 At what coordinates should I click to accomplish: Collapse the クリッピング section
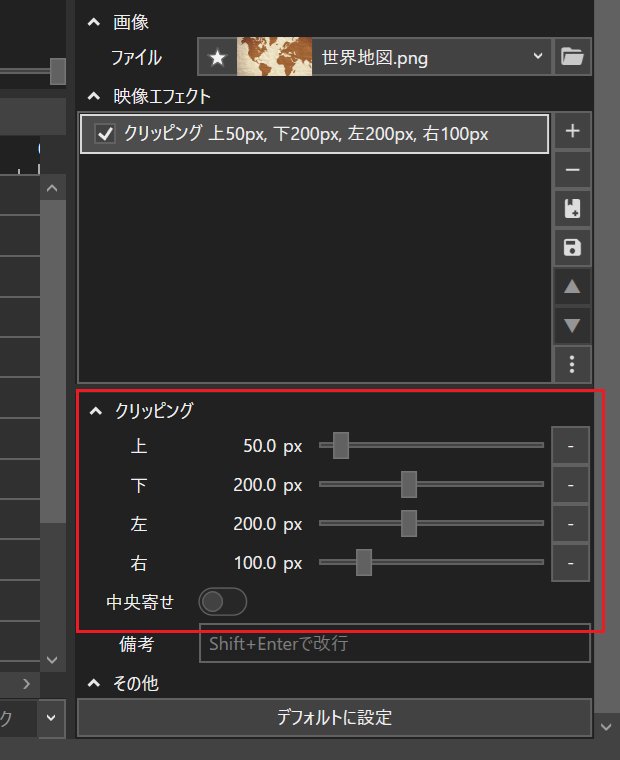pos(94,409)
